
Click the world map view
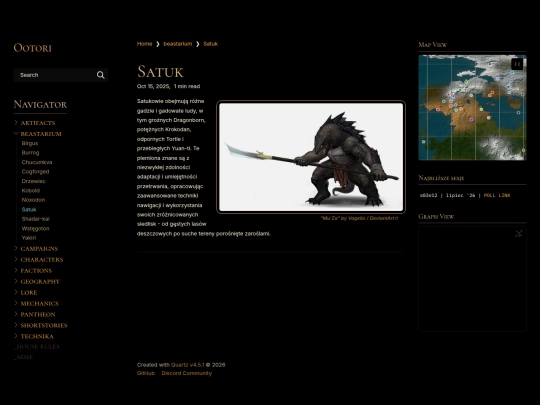click(472, 107)
